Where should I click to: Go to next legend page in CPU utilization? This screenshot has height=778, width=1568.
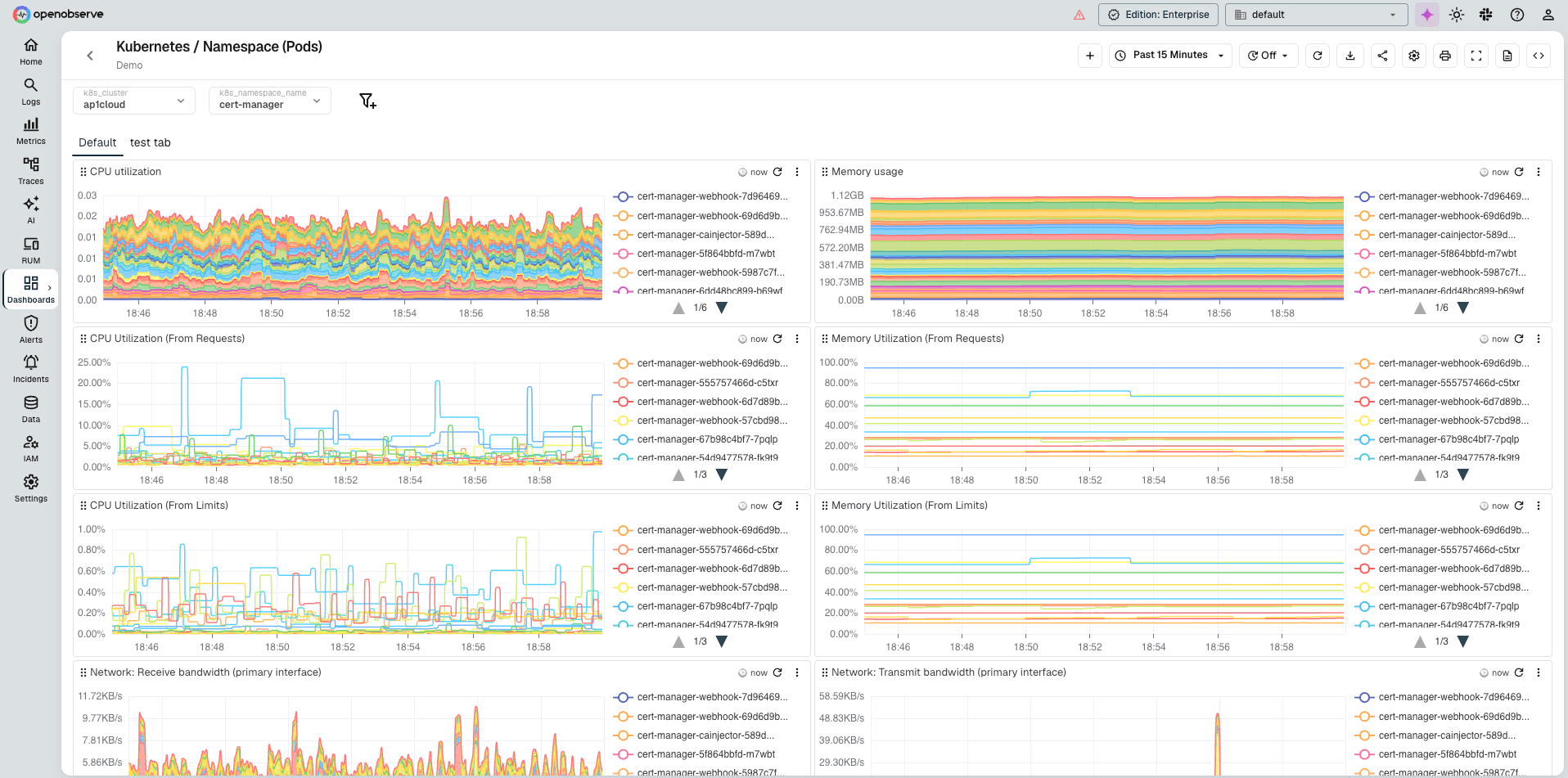tap(722, 308)
